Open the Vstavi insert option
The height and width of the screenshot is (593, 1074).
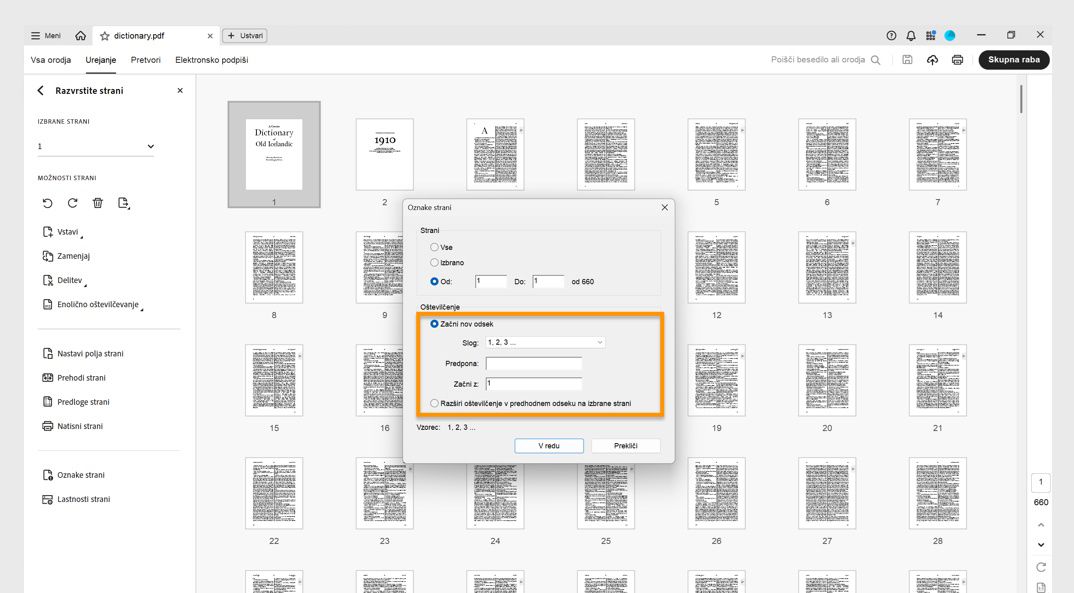click(x=62, y=232)
